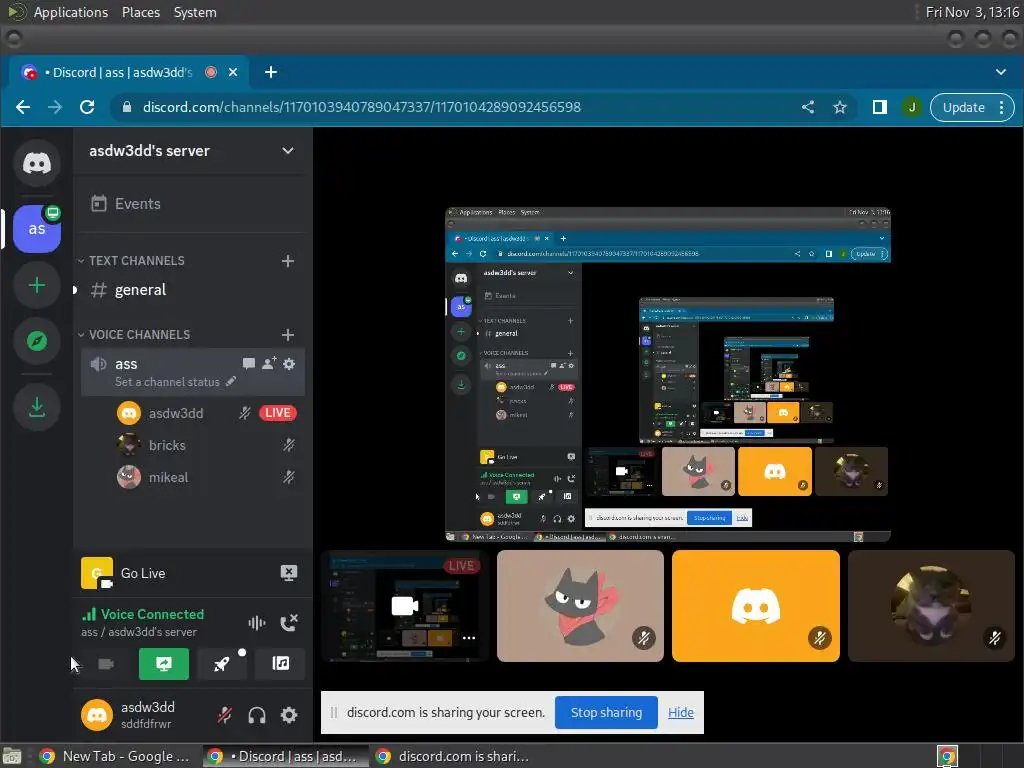The width and height of the screenshot is (1024, 768).
Task: Select the dark cat photo tile
Action: 931,606
